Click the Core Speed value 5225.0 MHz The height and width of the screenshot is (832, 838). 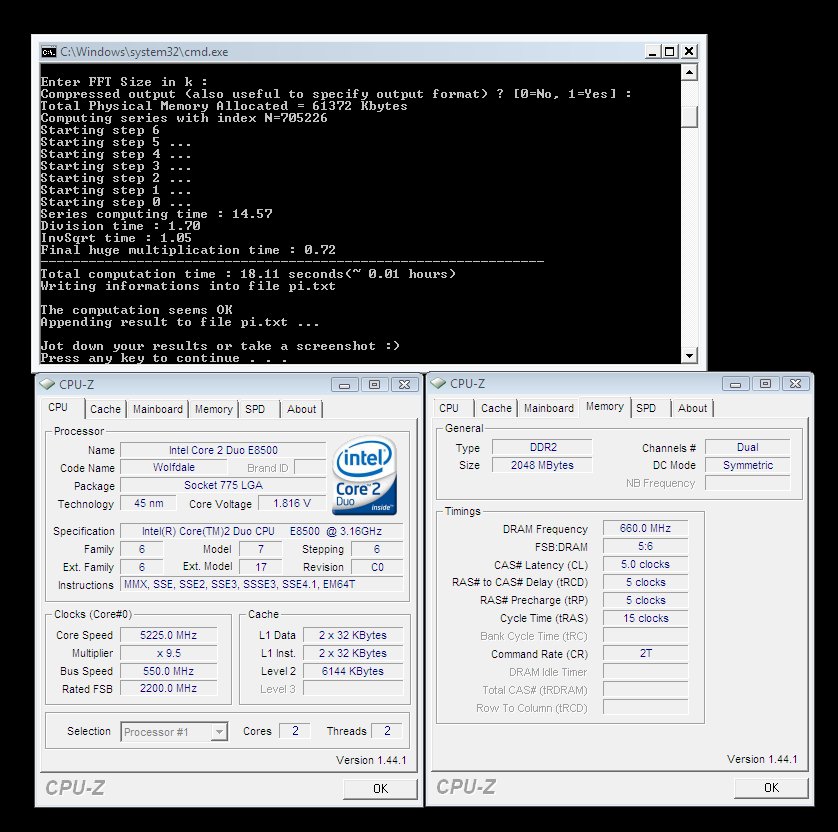[x=168, y=635]
